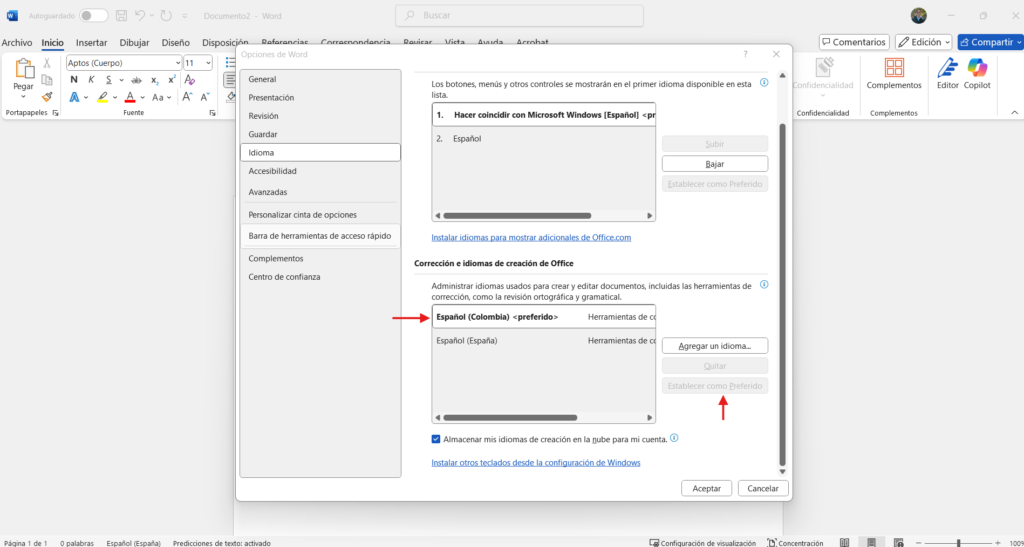Uncheck Almacenar mis idiomas de creación checkbox

point(436,439)
